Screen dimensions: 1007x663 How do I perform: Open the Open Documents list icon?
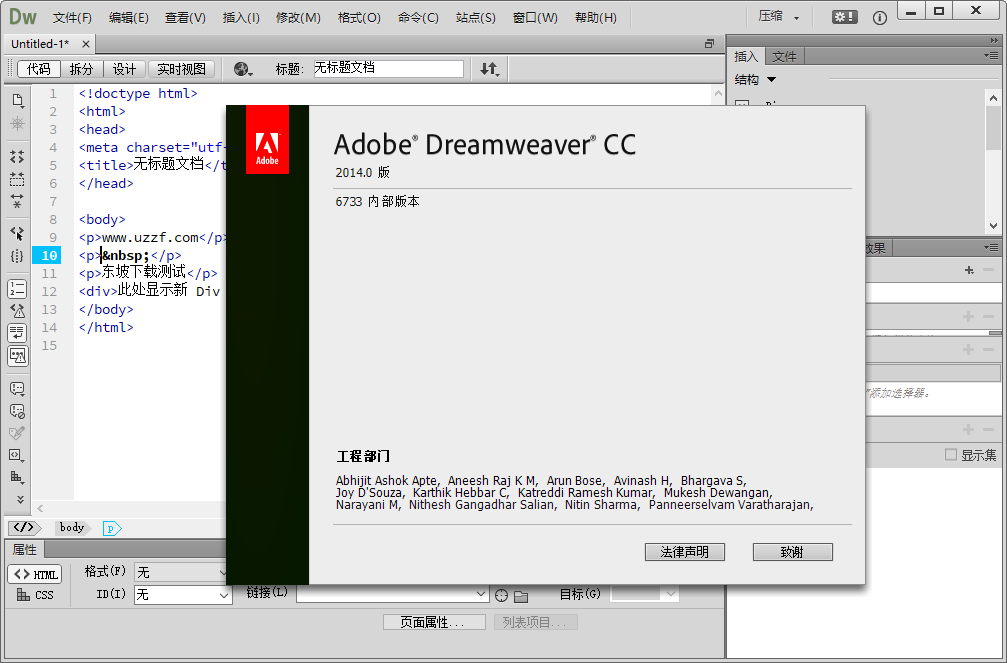pyautogui.click(x=17, y=100)
